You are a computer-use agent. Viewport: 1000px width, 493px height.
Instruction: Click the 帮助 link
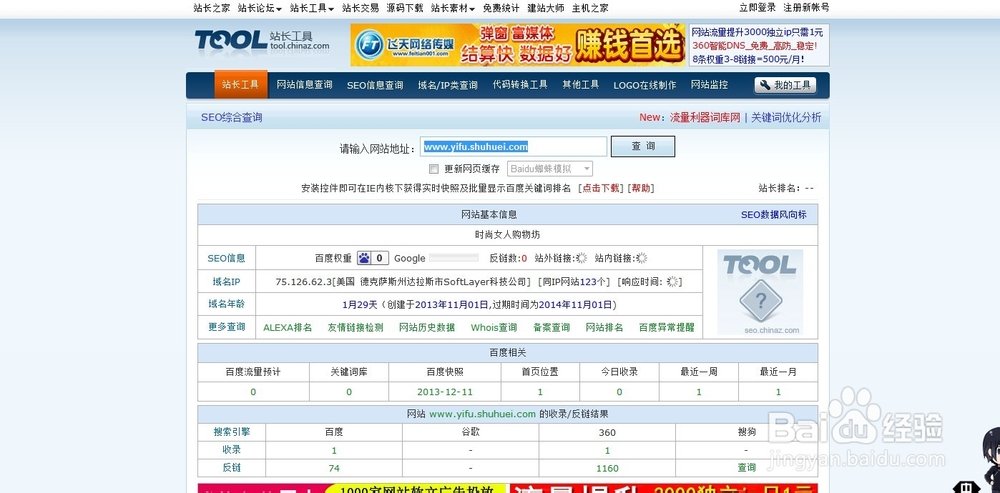pos(641,188)
